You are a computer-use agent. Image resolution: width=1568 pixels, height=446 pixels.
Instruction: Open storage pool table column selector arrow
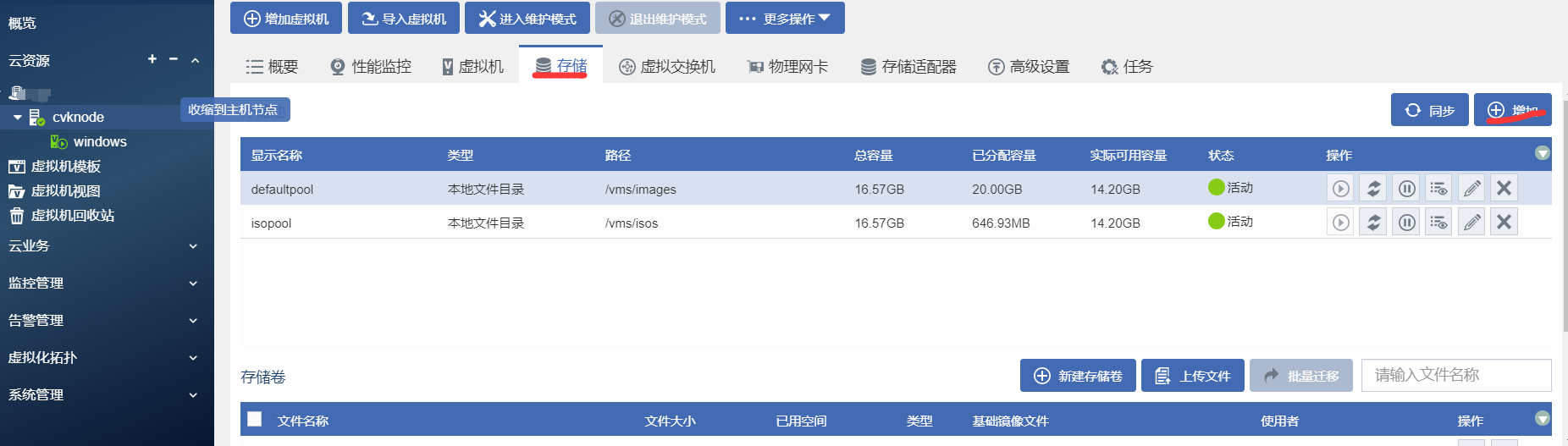(x=1543, y=153)
